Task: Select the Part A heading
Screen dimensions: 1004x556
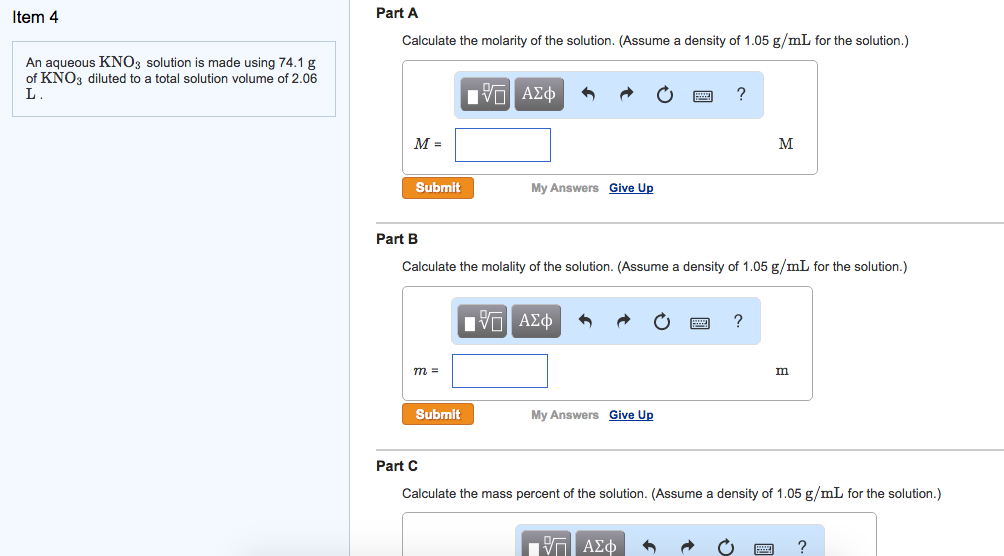Action: 397,13
